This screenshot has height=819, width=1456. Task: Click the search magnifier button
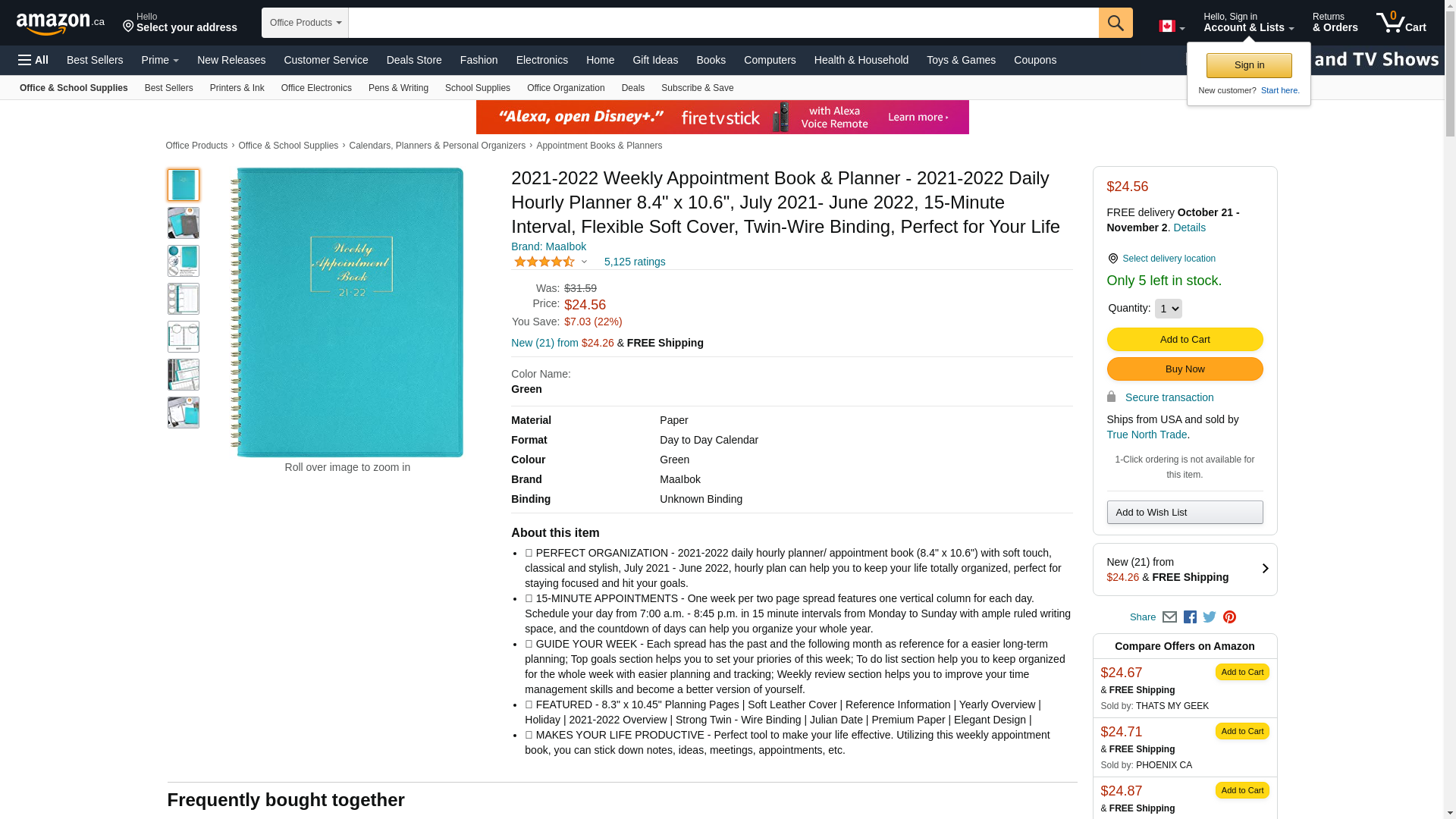[1115, 23]
